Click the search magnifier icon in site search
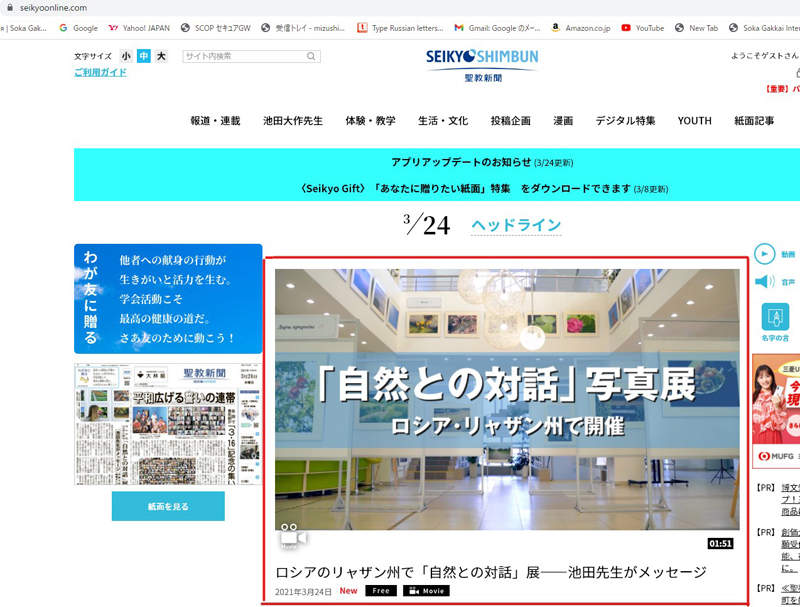This screenshot has height=607, width=800. 313,57
